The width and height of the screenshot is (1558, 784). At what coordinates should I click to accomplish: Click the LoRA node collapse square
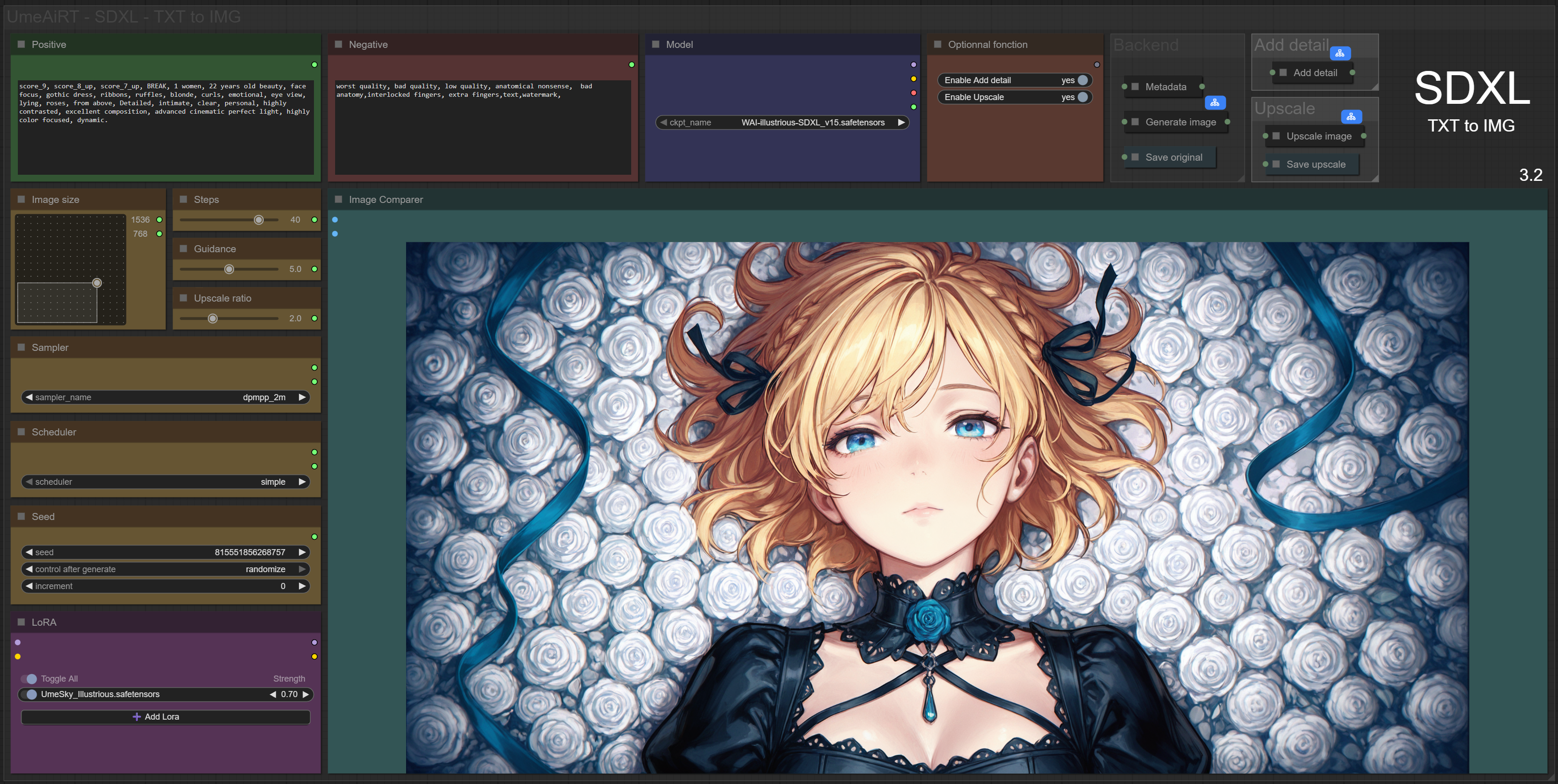[x=21, y=622]
